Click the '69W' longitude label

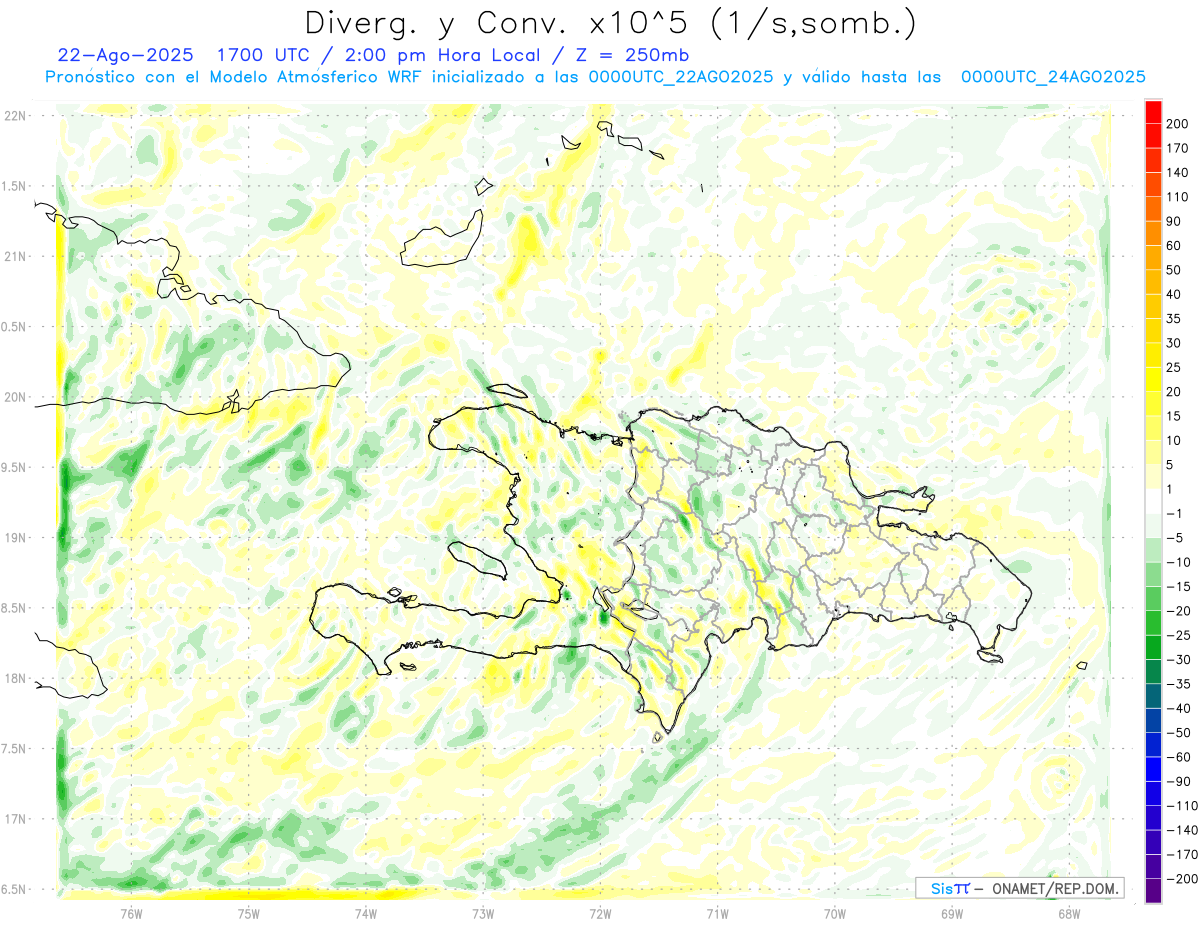(951, 913)
